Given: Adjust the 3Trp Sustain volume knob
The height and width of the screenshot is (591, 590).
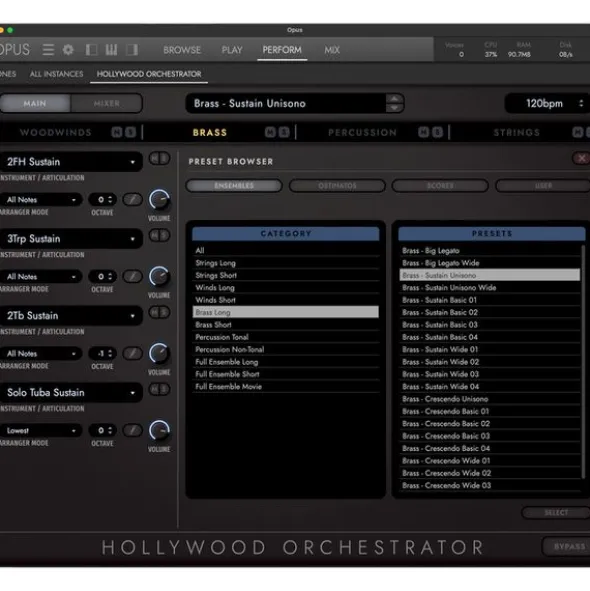Looking at the screenshot, I should tap(159, 277).
